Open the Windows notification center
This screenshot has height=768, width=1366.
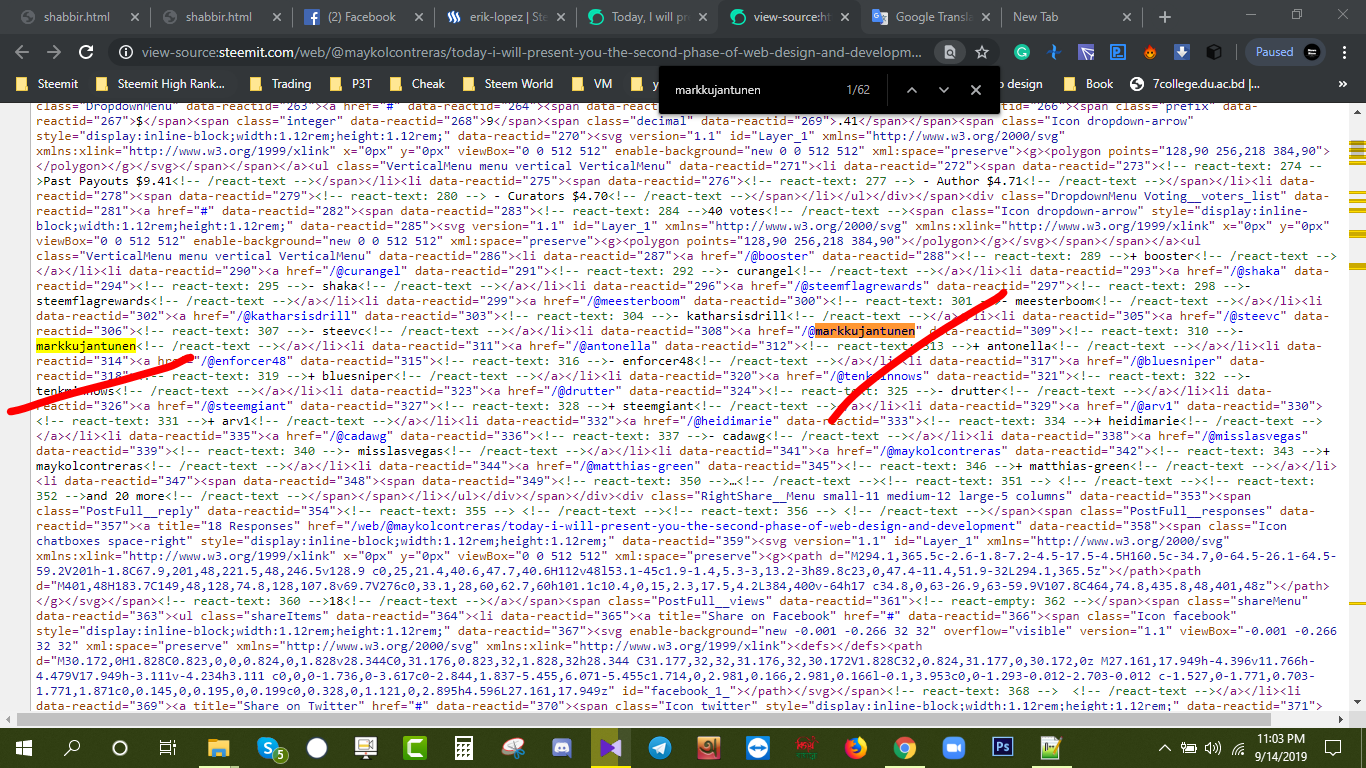click(x=1332, y=748)
